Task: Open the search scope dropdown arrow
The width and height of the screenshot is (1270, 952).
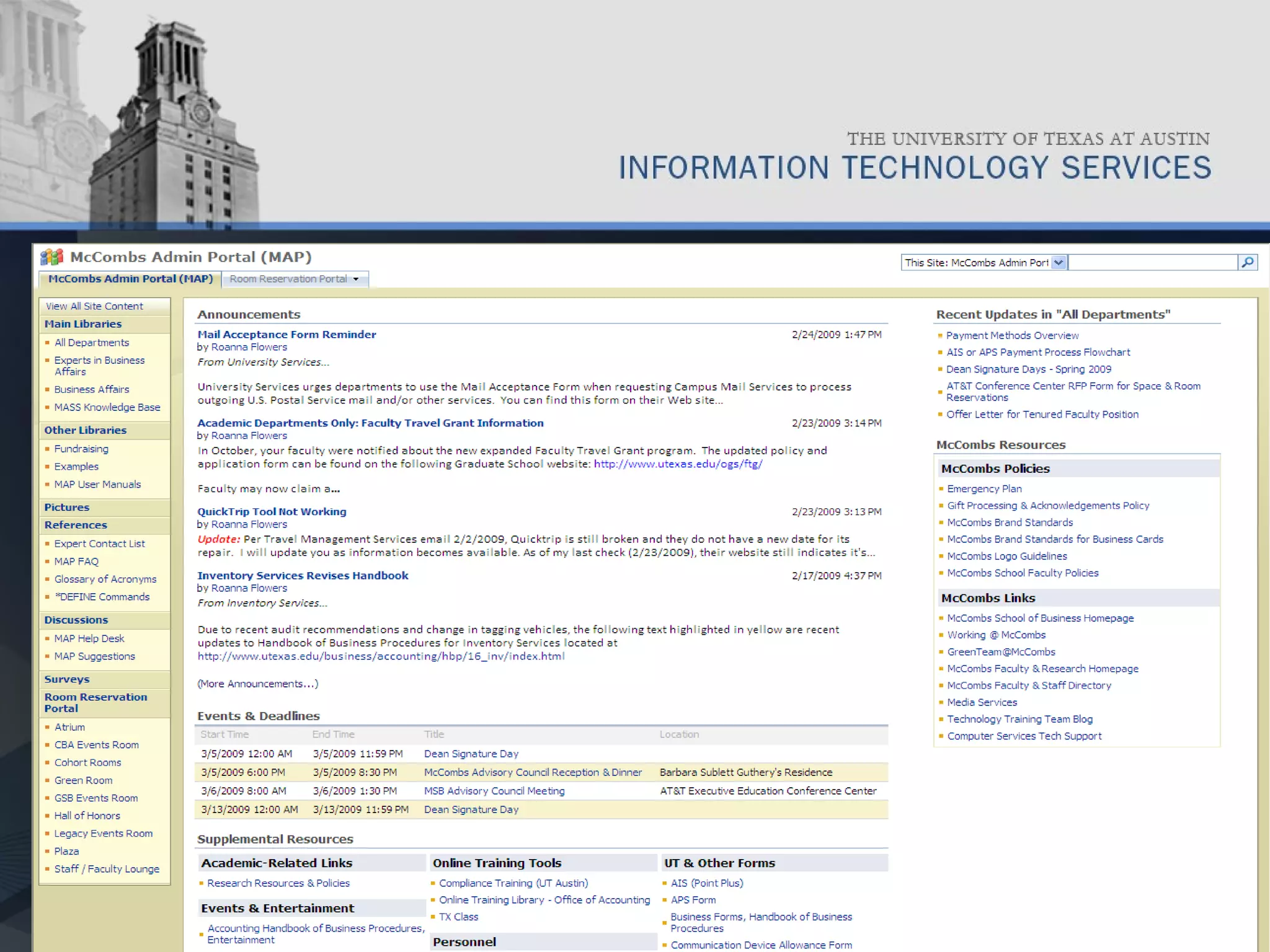Action: pos(1059,262)
